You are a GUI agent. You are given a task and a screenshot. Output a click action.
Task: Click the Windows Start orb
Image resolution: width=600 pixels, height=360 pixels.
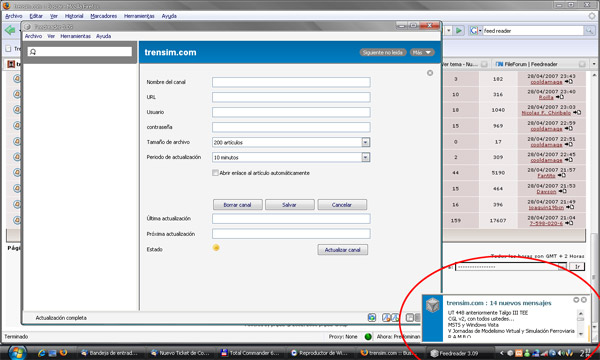click(17, 352)
